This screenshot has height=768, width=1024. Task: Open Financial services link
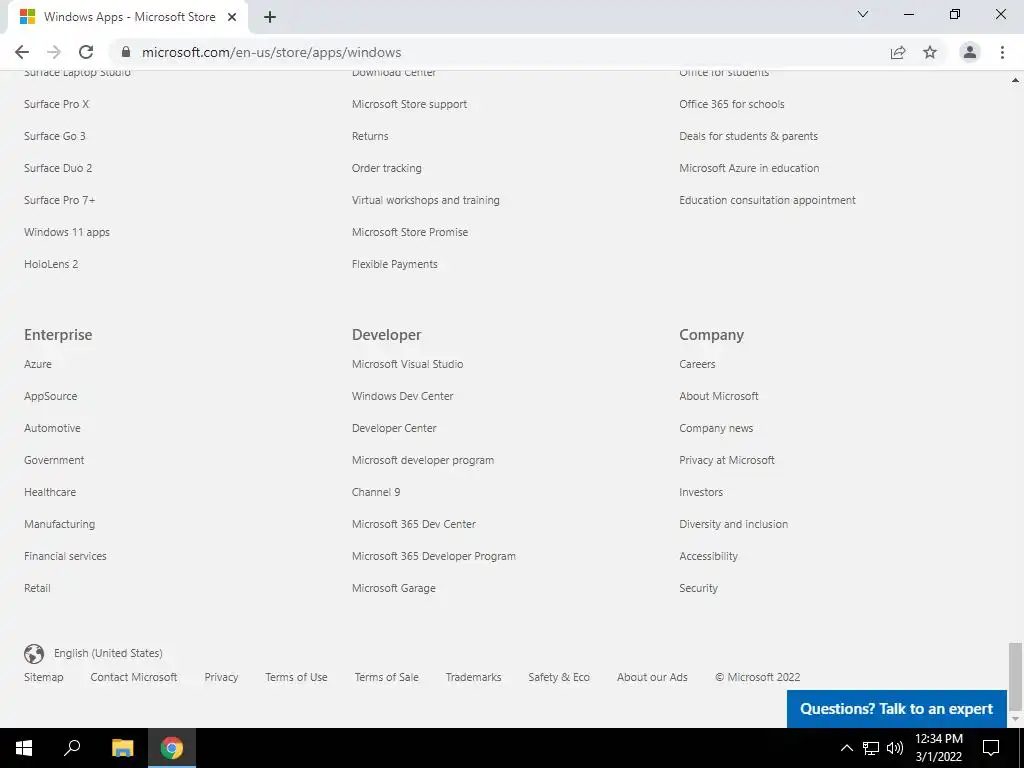coord(65,556)
